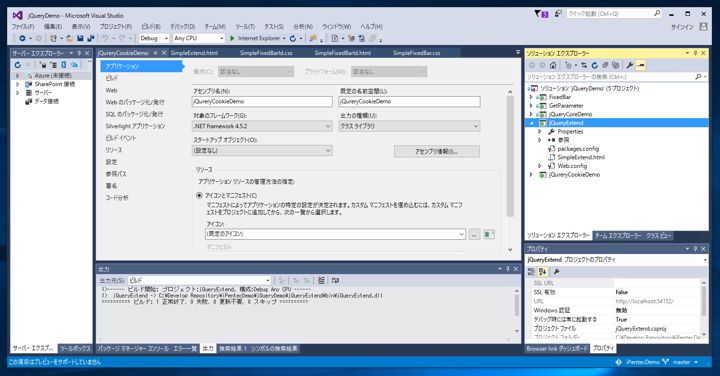Click Home icon in Solution Explorer
The width and height of the screenshot is (720, 376).
point(553,65)
